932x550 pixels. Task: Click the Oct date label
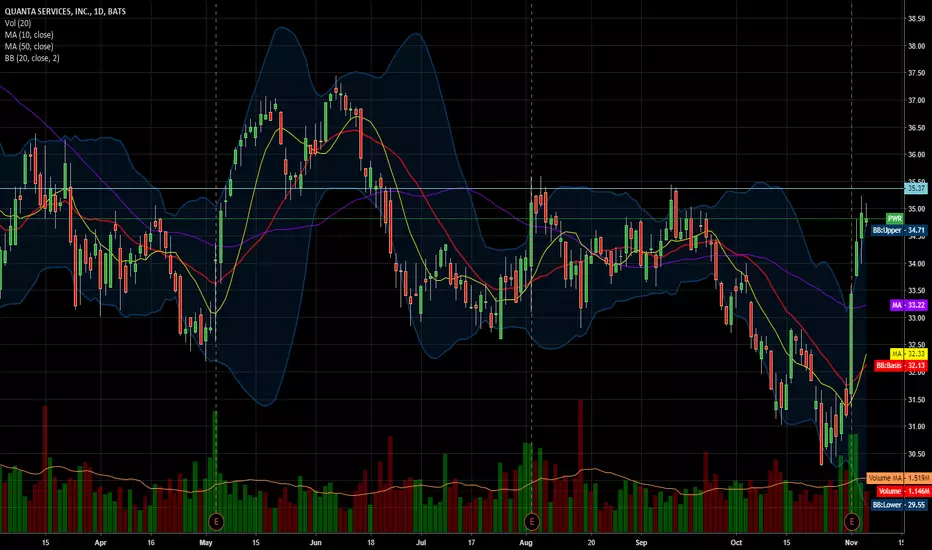point(736,542)
